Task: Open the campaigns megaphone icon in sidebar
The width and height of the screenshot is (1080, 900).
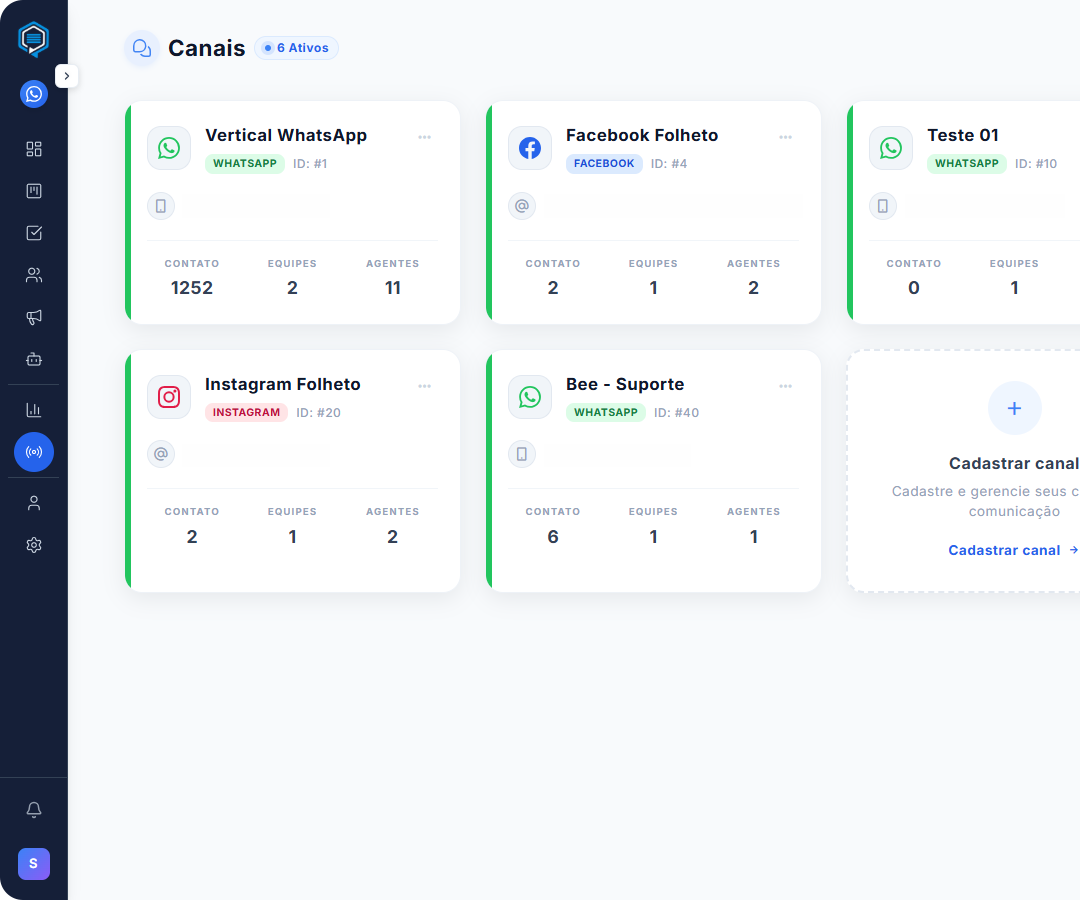Action: coord(34,317)
